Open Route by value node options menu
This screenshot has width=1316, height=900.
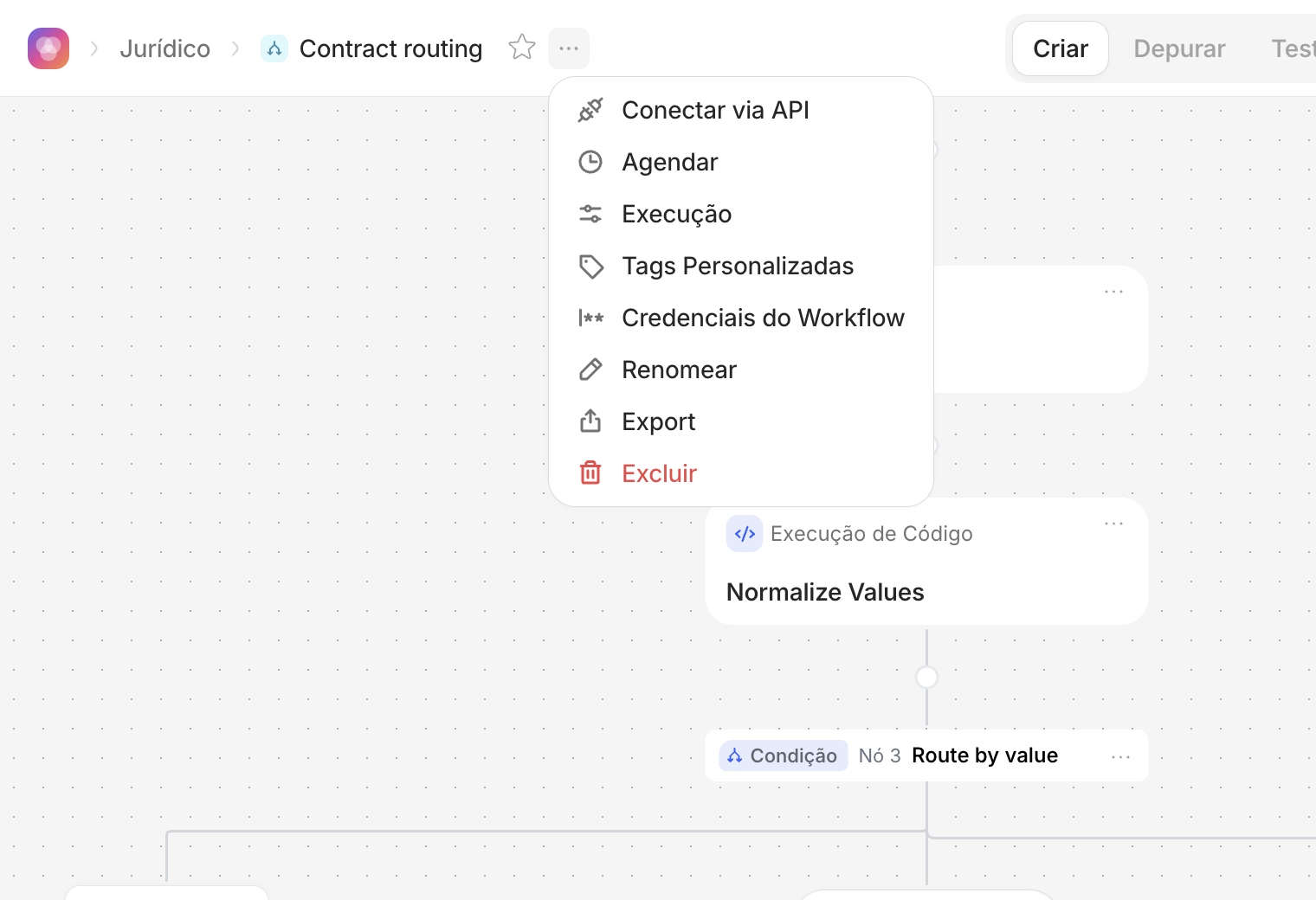click(x=1121, y=756)
